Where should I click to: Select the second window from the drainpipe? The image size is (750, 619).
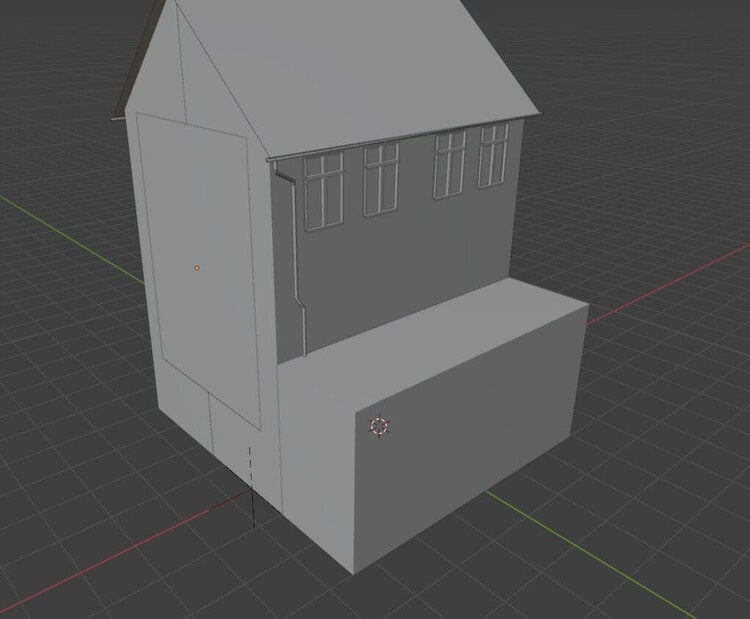click(x=381, y=179)
